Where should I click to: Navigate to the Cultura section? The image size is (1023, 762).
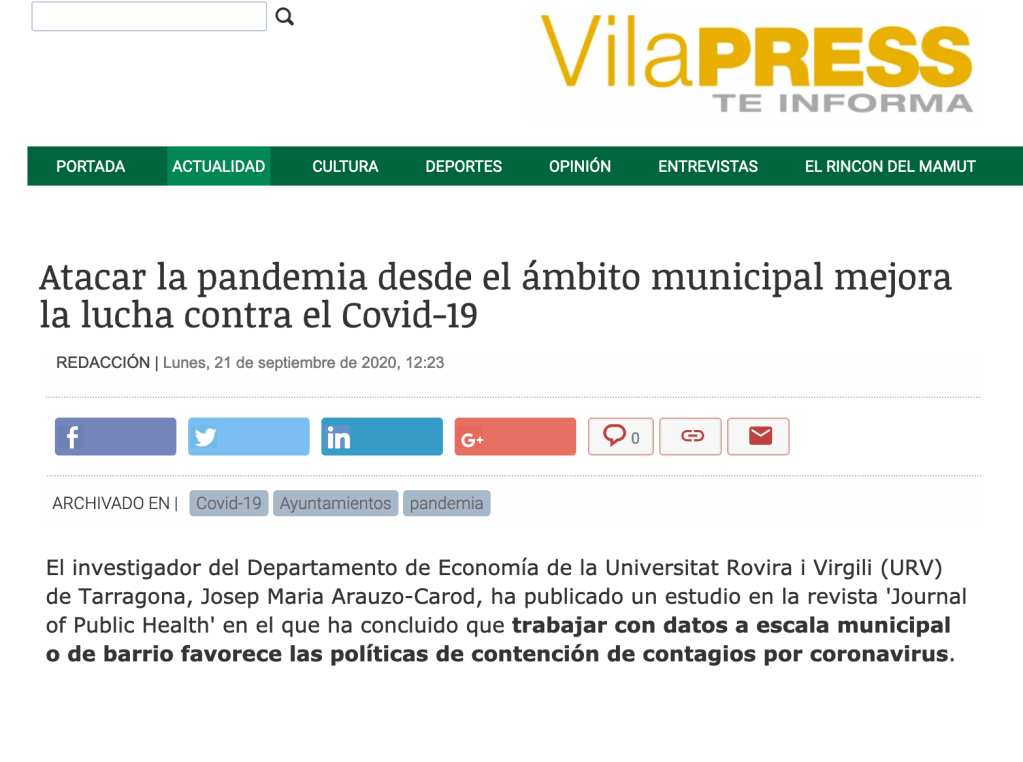click(345, 166)
